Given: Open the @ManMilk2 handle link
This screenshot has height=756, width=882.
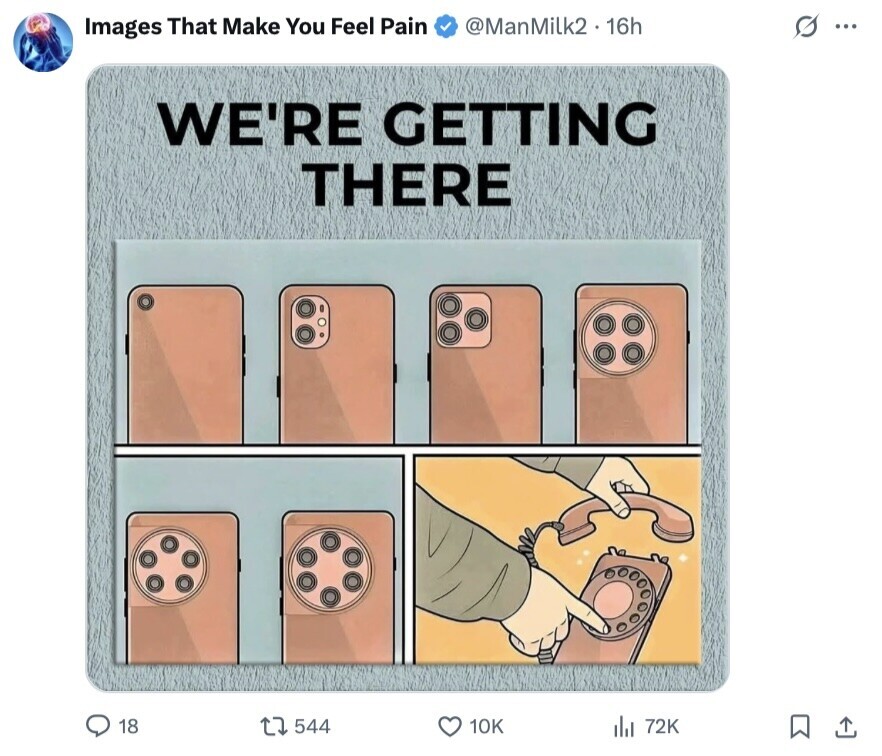Looking at the screenshot, I should [x=525, y=27].
